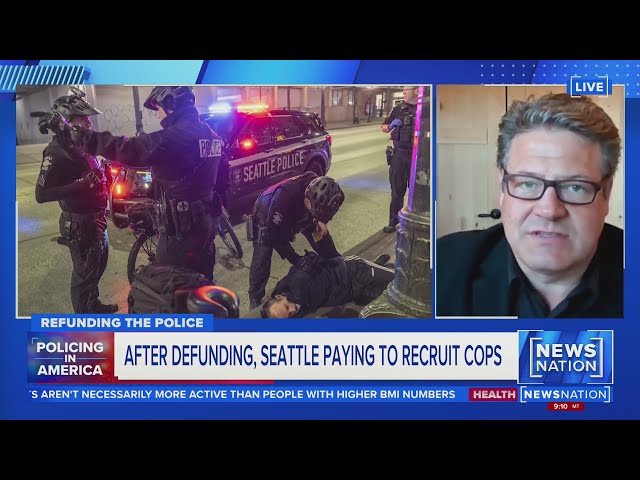
Task: Click the 'Refunding the Police' banner
Action: [122, 323]
